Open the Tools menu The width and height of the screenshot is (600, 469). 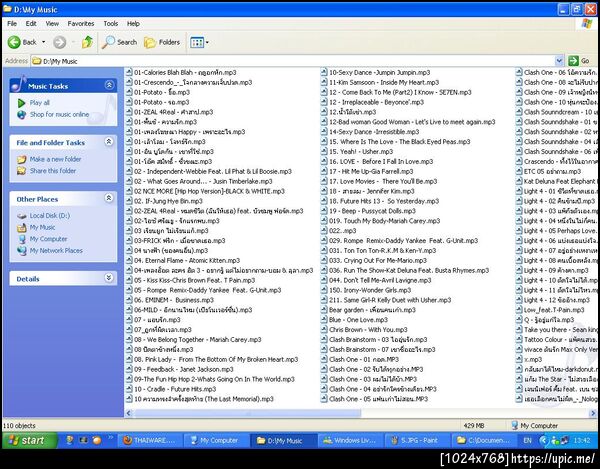[x=111, y=23]
